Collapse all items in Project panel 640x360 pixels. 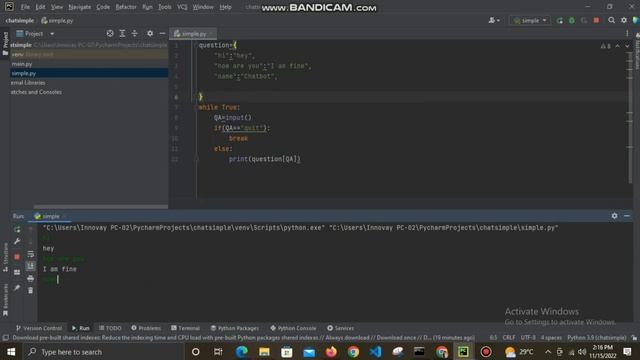(x=134, y=33)
